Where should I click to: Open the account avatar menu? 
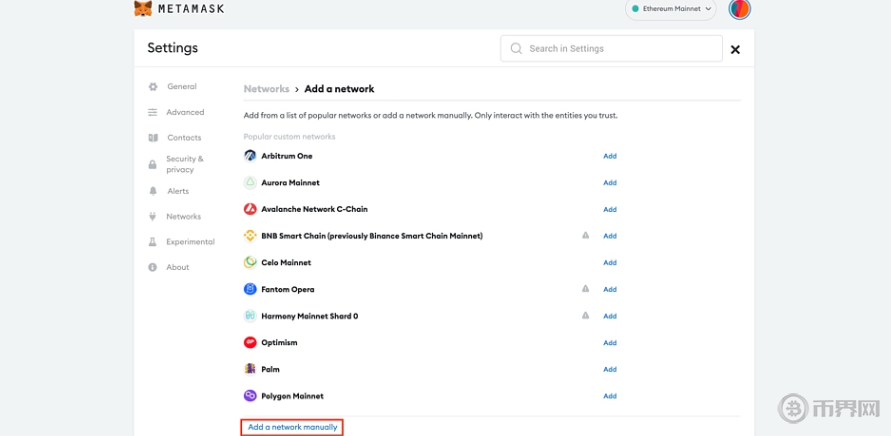pyautogui.click(x=740, y=9)
